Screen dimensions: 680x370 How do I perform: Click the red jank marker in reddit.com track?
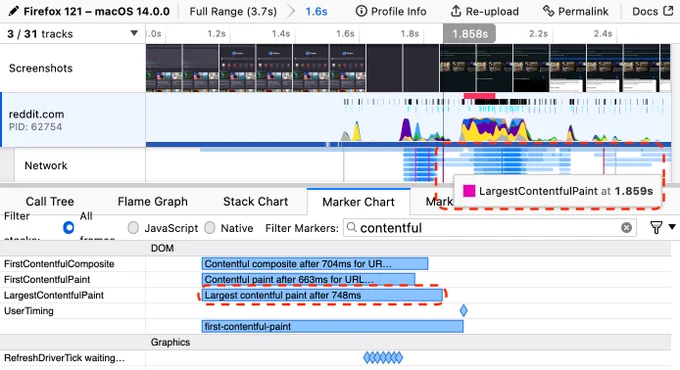(x=479, y=95)
